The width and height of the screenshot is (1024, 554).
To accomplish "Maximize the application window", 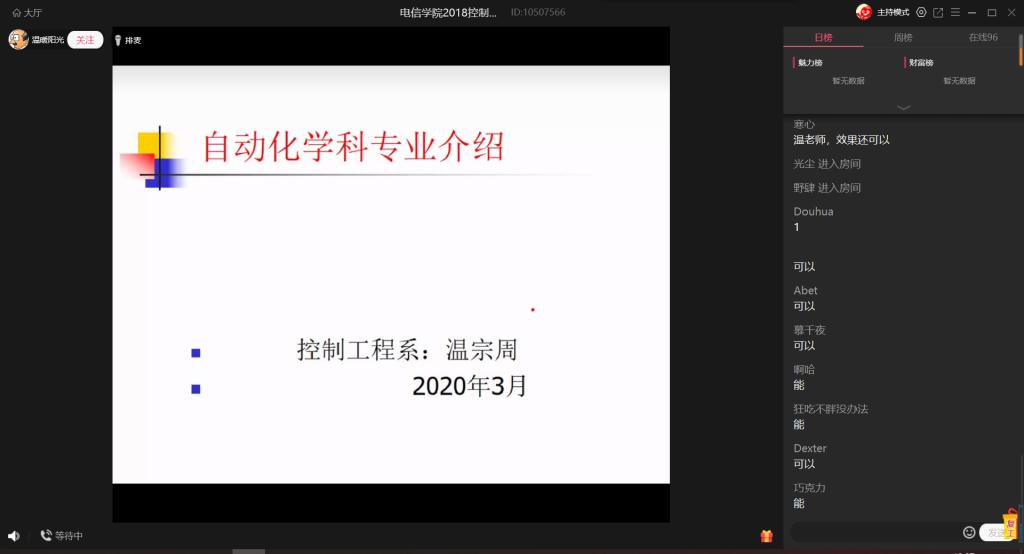I will point(991,12).
